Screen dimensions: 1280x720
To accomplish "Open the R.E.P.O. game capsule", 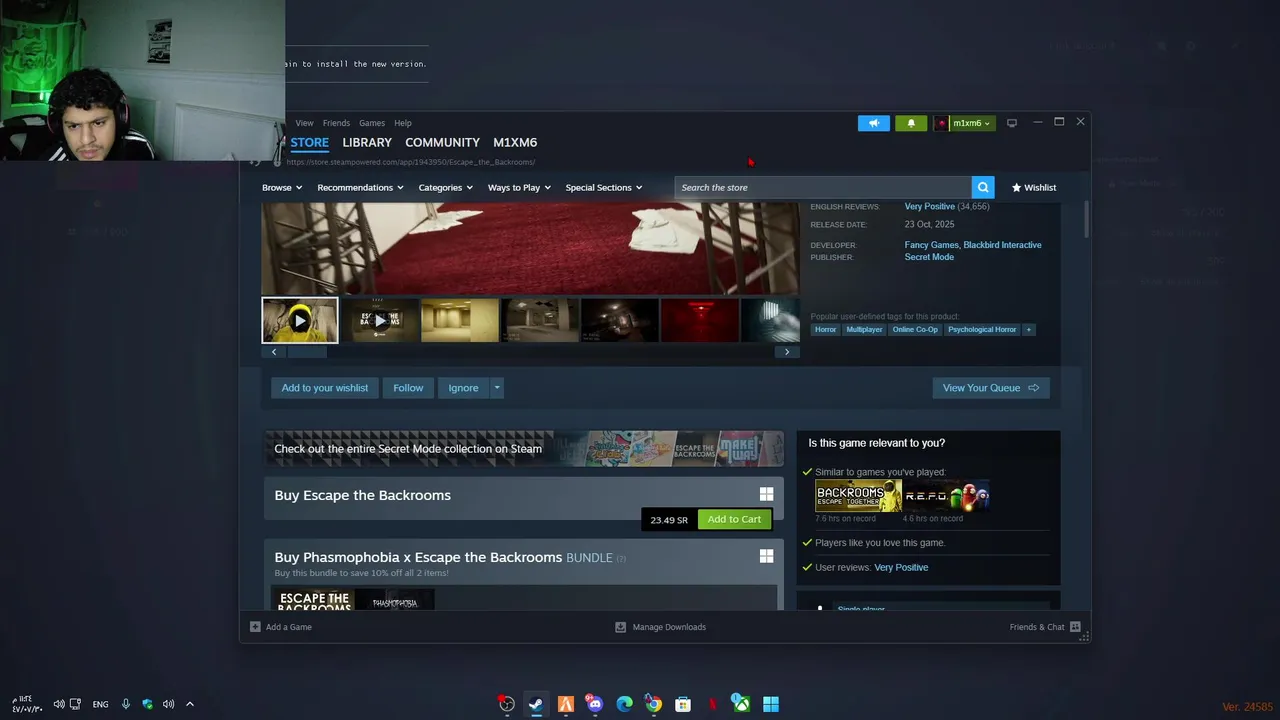I will tap(946, 496).
